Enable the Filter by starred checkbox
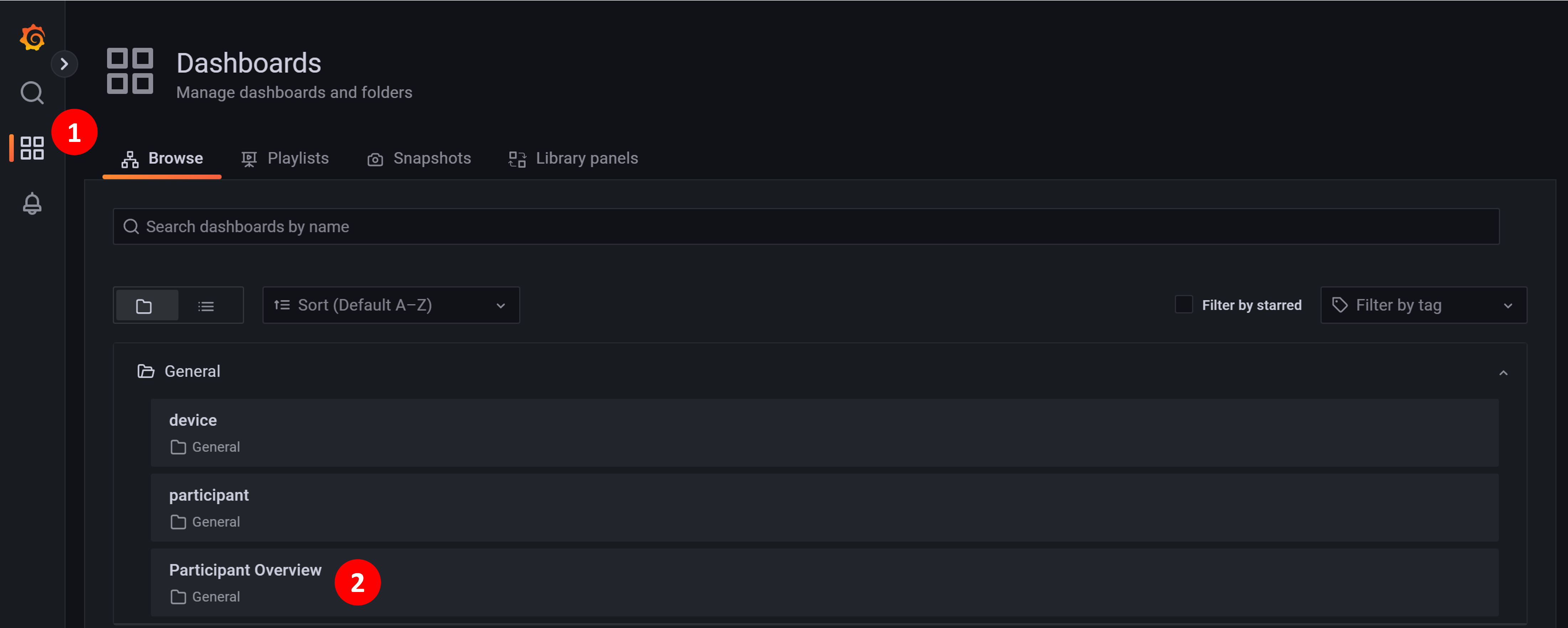Screen dimensions: 1568x628 tap(1183, 305)
